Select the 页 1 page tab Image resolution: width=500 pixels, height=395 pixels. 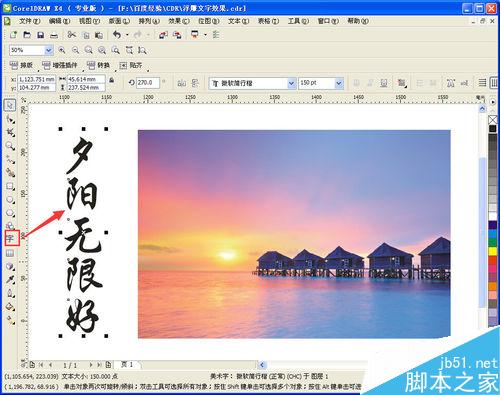click(127, 364)
